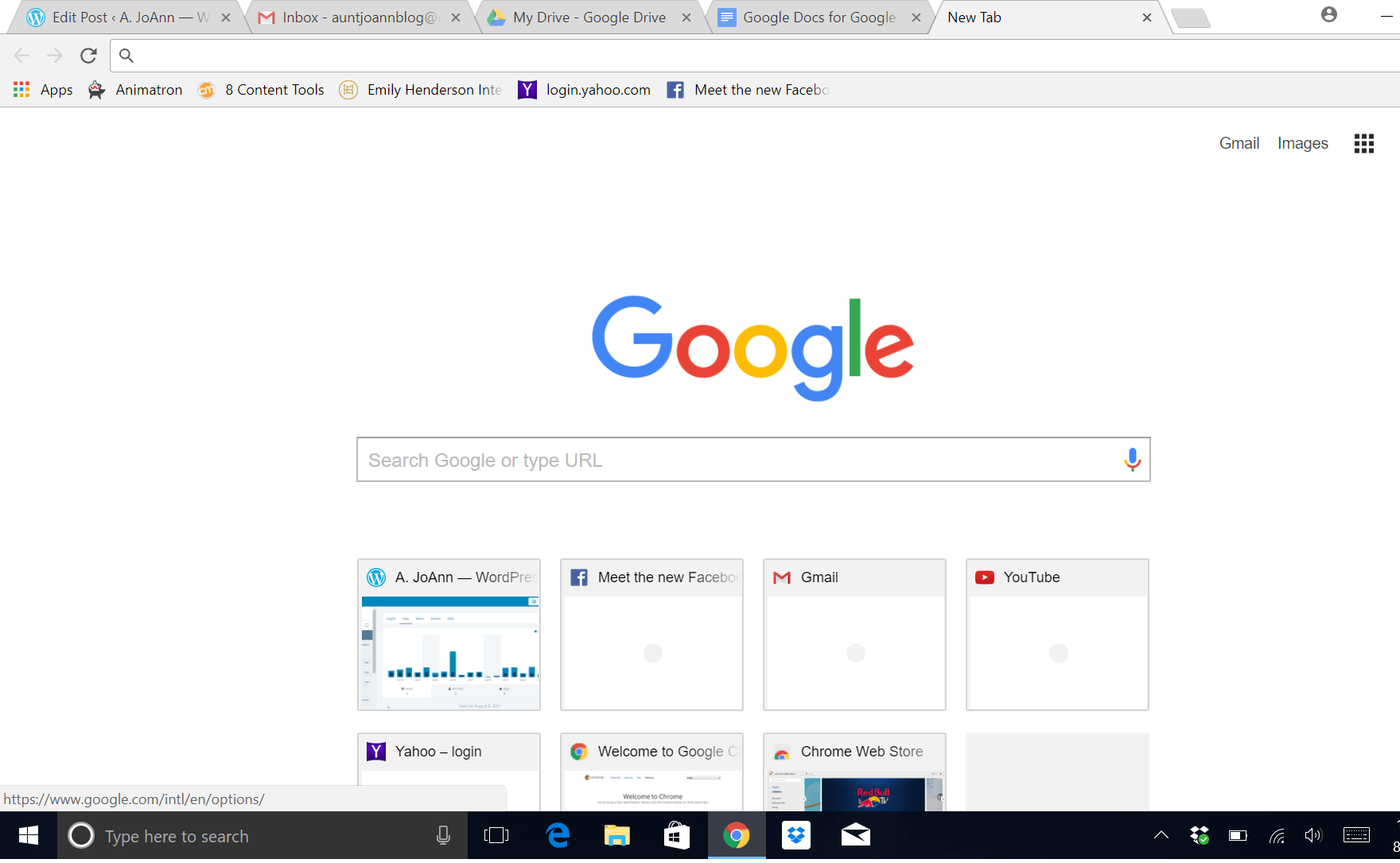Open the Windows Start menu
1400x863 pixels.
[29, 836]
